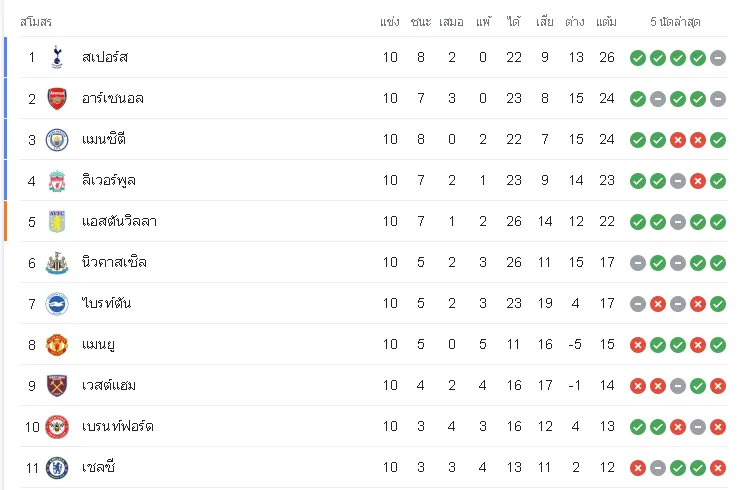Click the Brentford club crest

(57, 427)
